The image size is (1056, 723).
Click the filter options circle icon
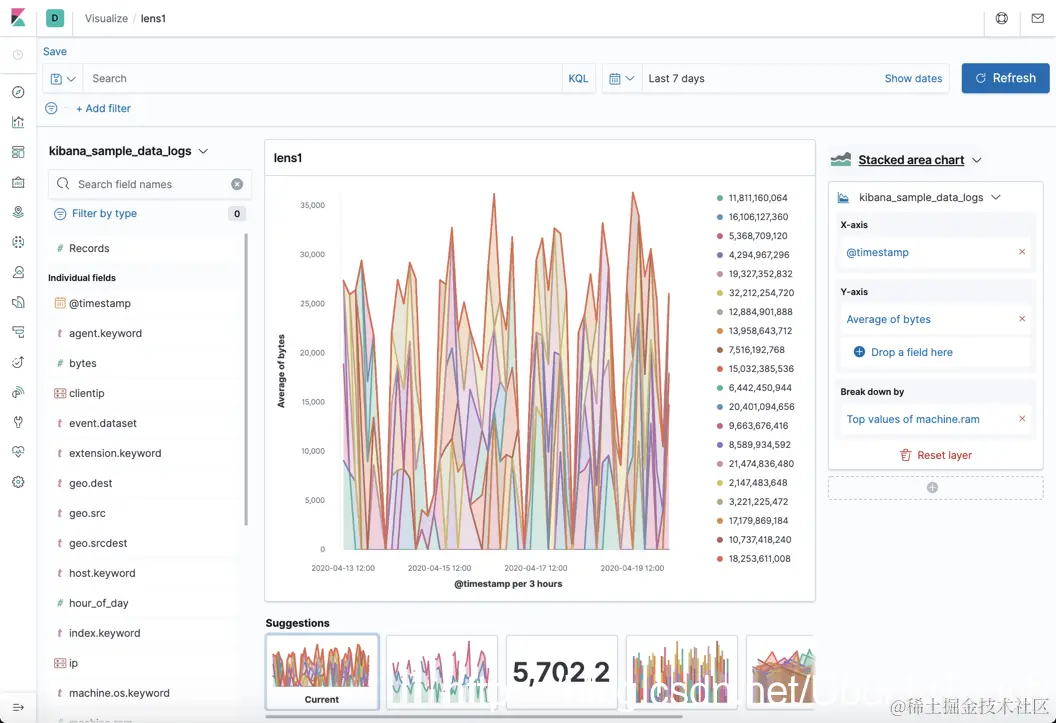pyautogui.click(x=51, y=108)
